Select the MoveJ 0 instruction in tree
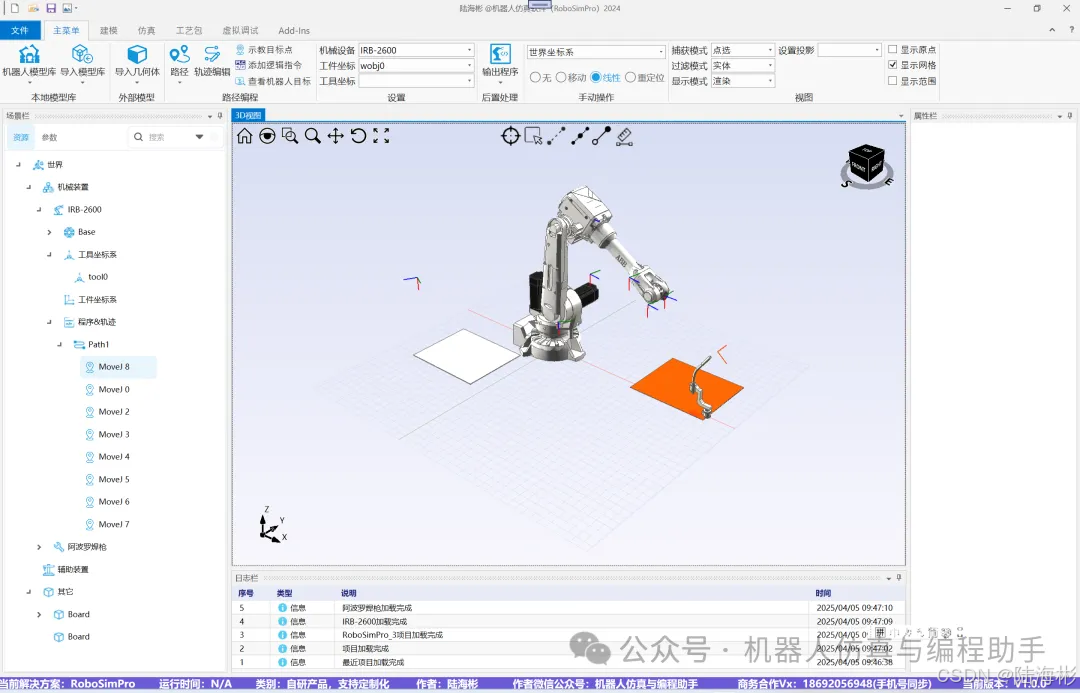The width and height of the screenshot is (1080, 693). coord(114,389)
